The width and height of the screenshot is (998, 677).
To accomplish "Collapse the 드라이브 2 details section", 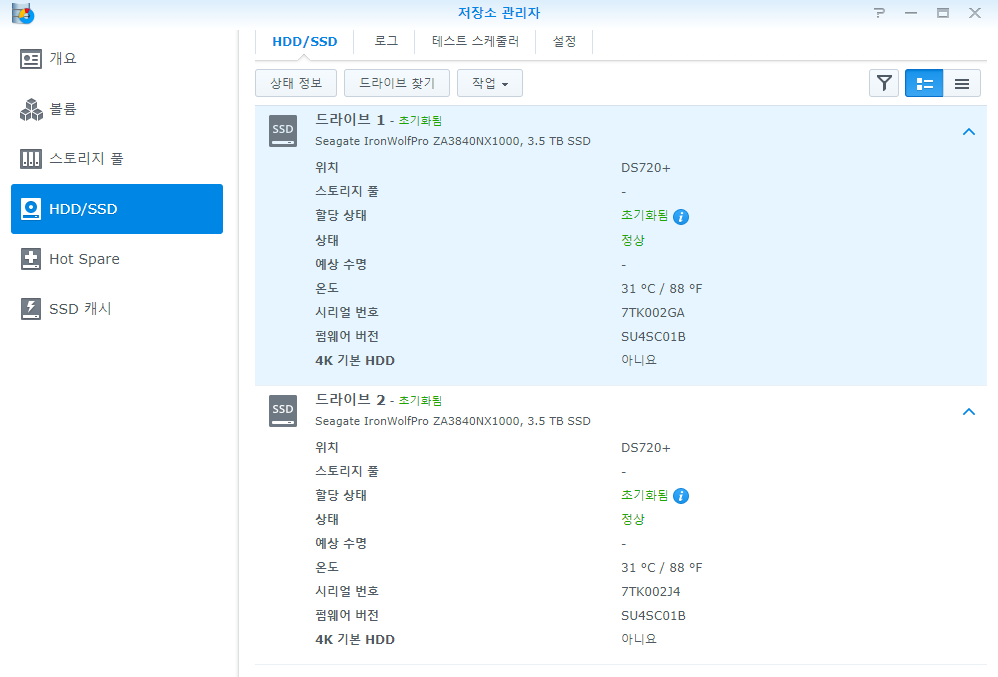I will [968, 411].
